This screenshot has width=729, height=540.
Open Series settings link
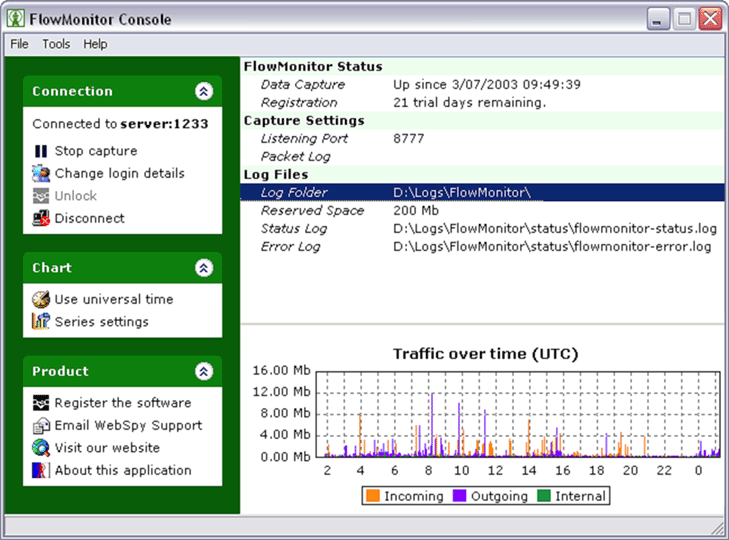point(102,322)
